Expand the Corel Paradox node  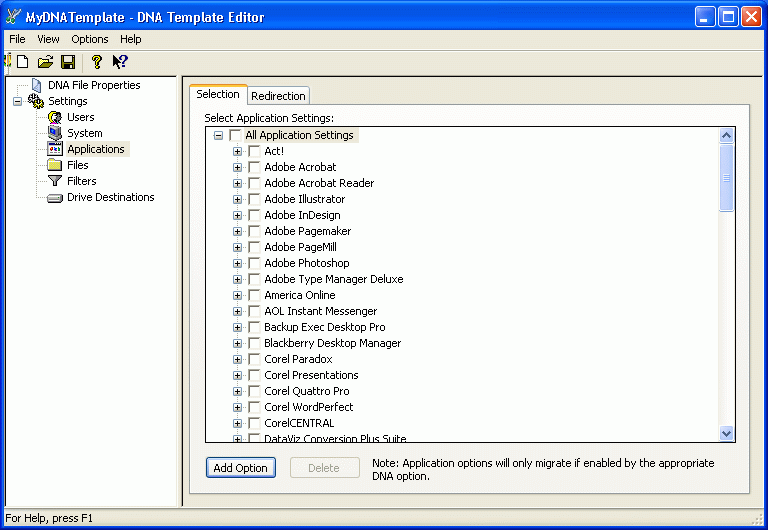coord(238,359)
